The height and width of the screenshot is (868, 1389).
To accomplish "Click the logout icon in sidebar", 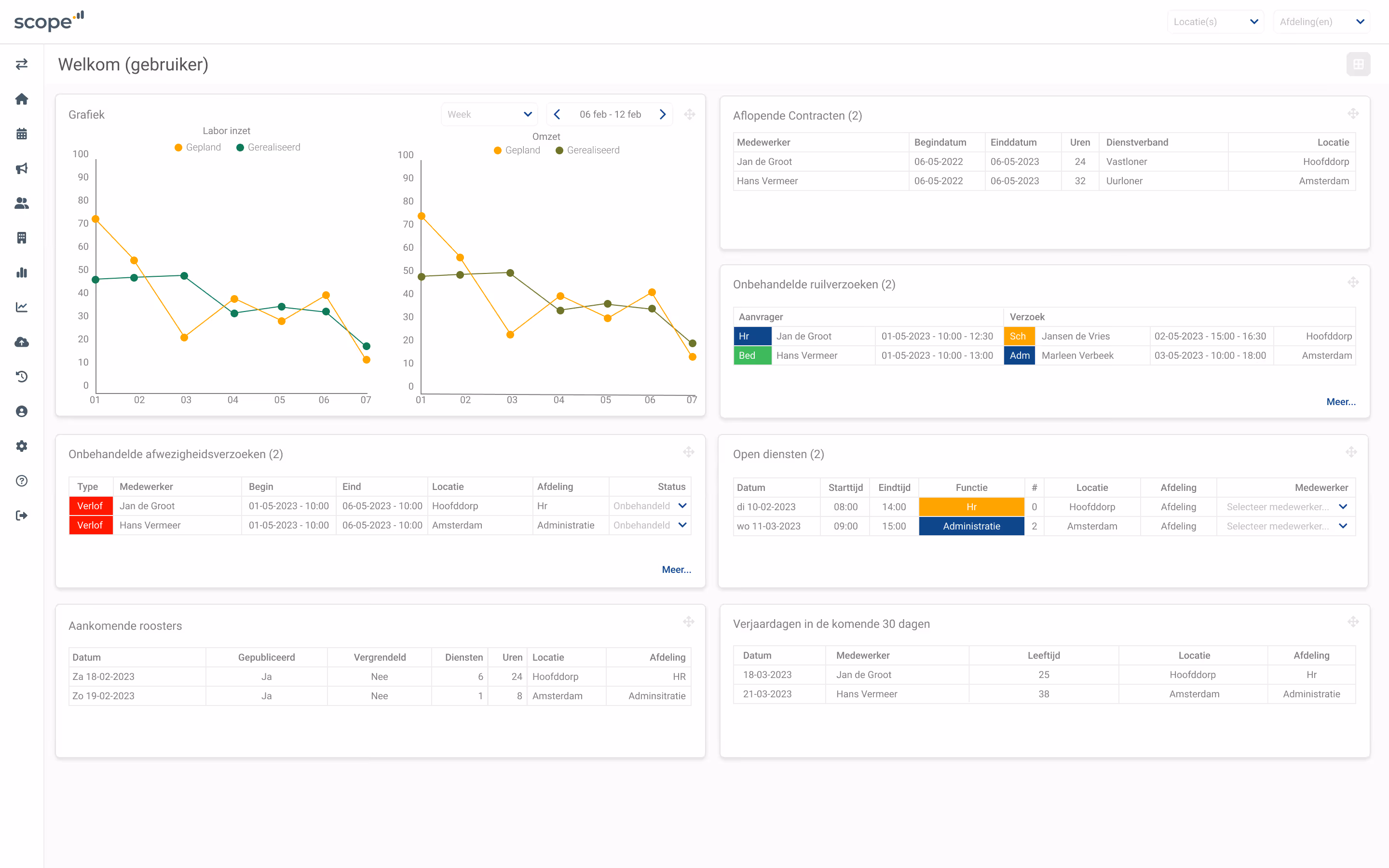I will [22, 515].
